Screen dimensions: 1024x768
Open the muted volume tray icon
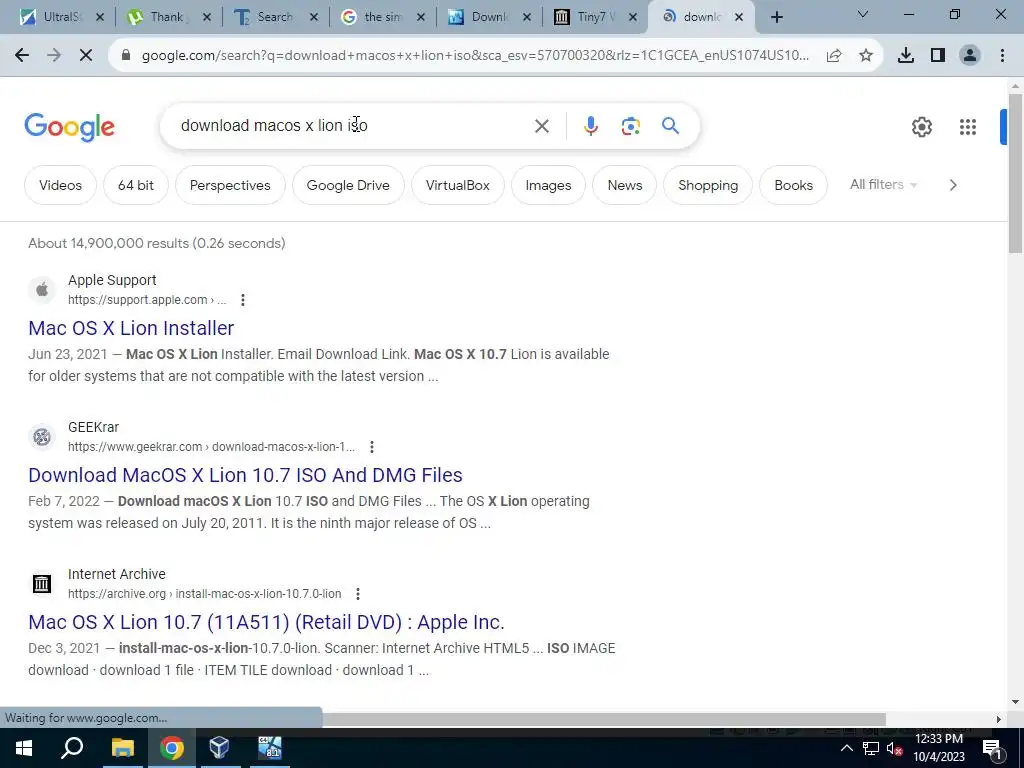click(894, 748)
